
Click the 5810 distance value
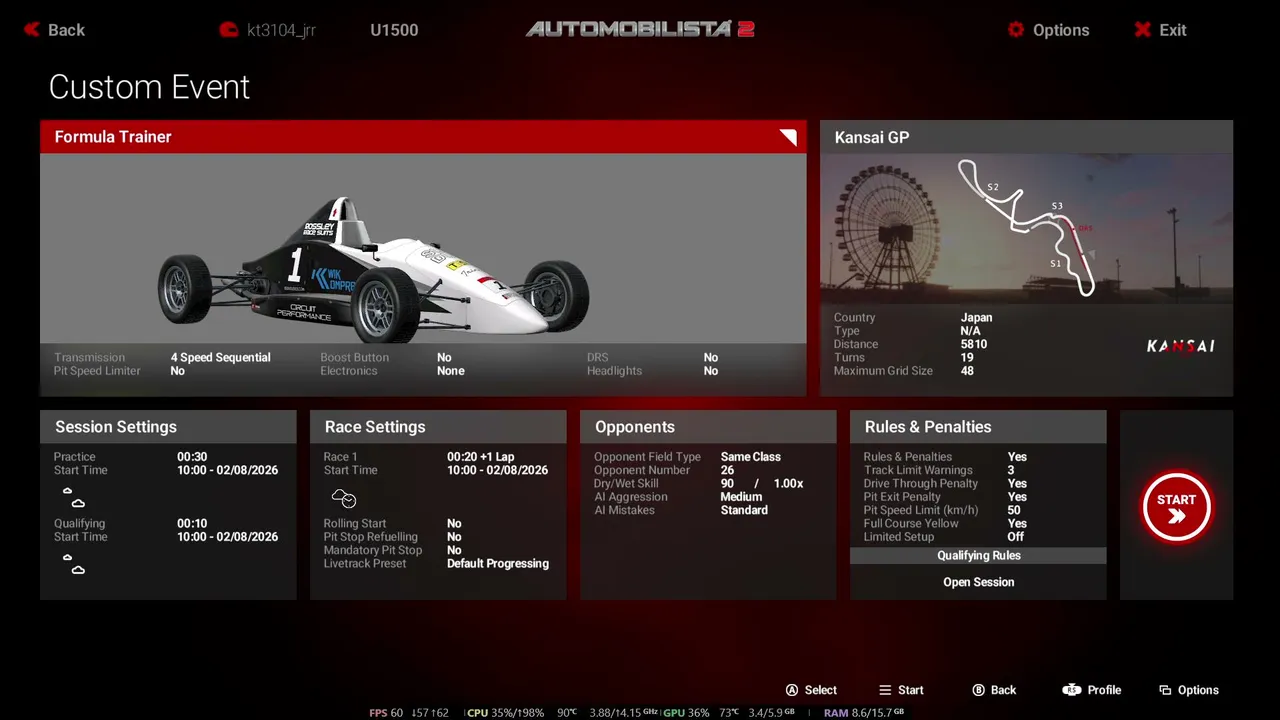tap(974, 344)
